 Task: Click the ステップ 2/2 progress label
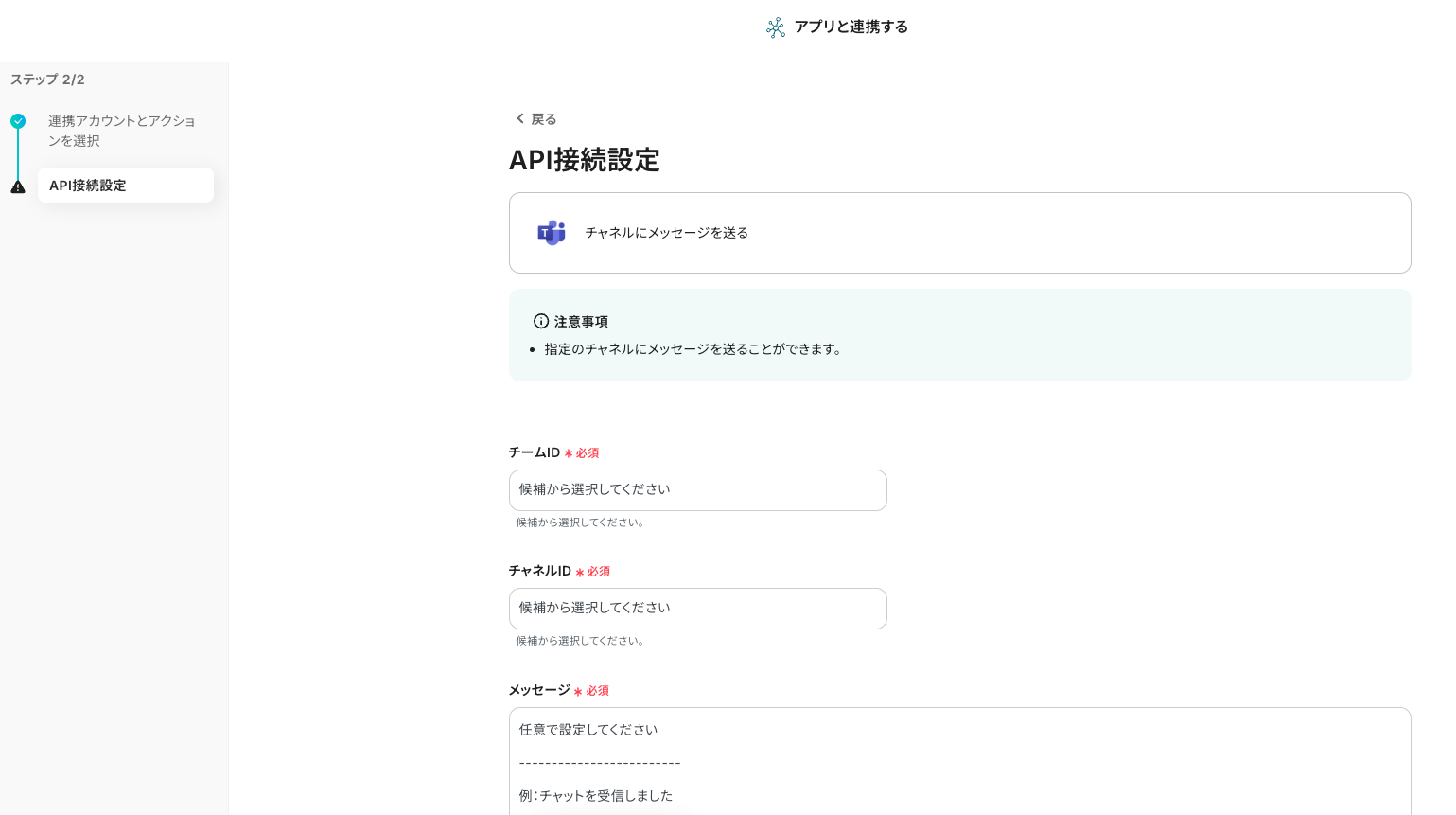pyautogui.click(x=47, y=80)
